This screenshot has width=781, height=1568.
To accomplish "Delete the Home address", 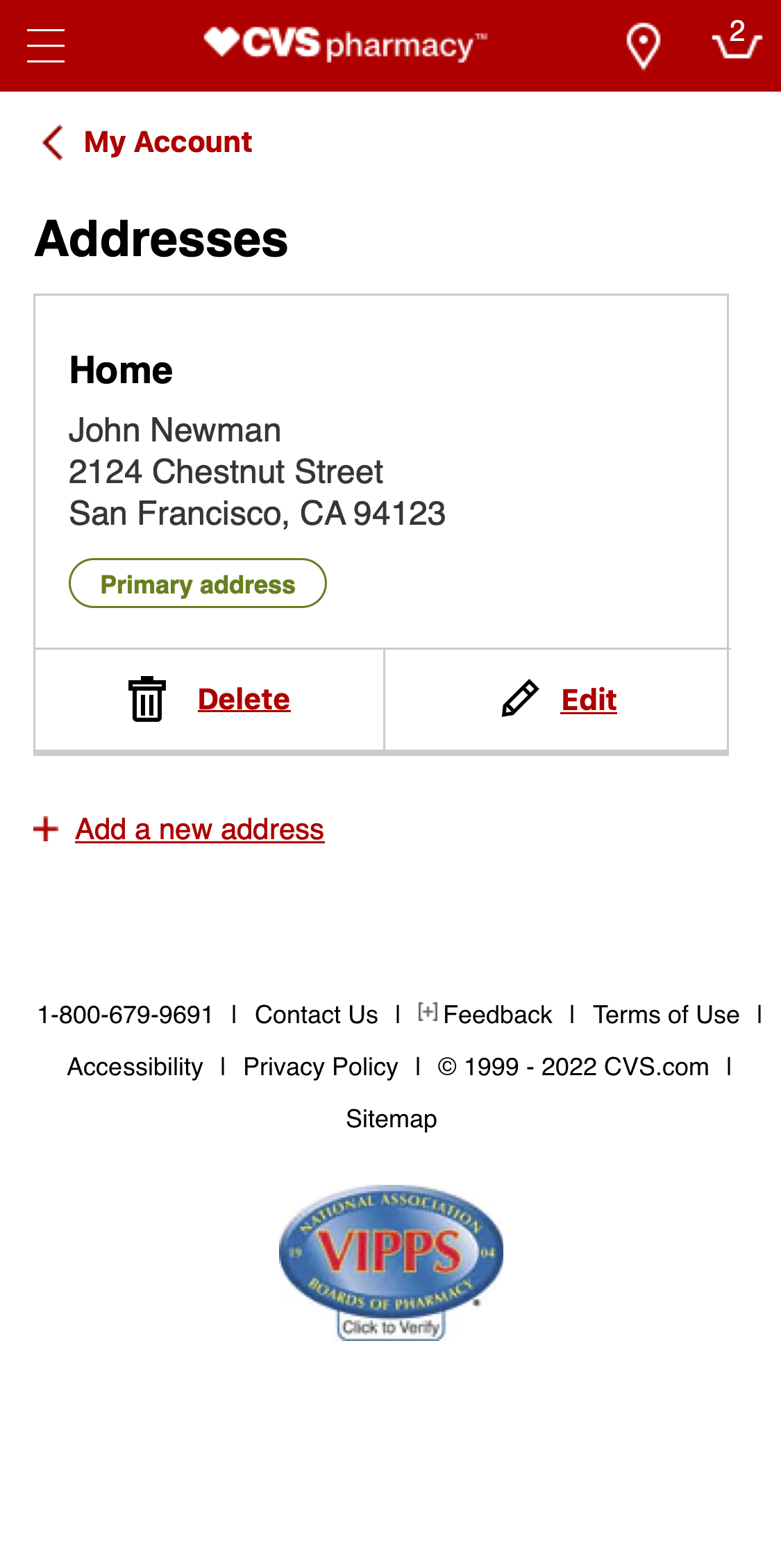I will (x=244, y=699).
